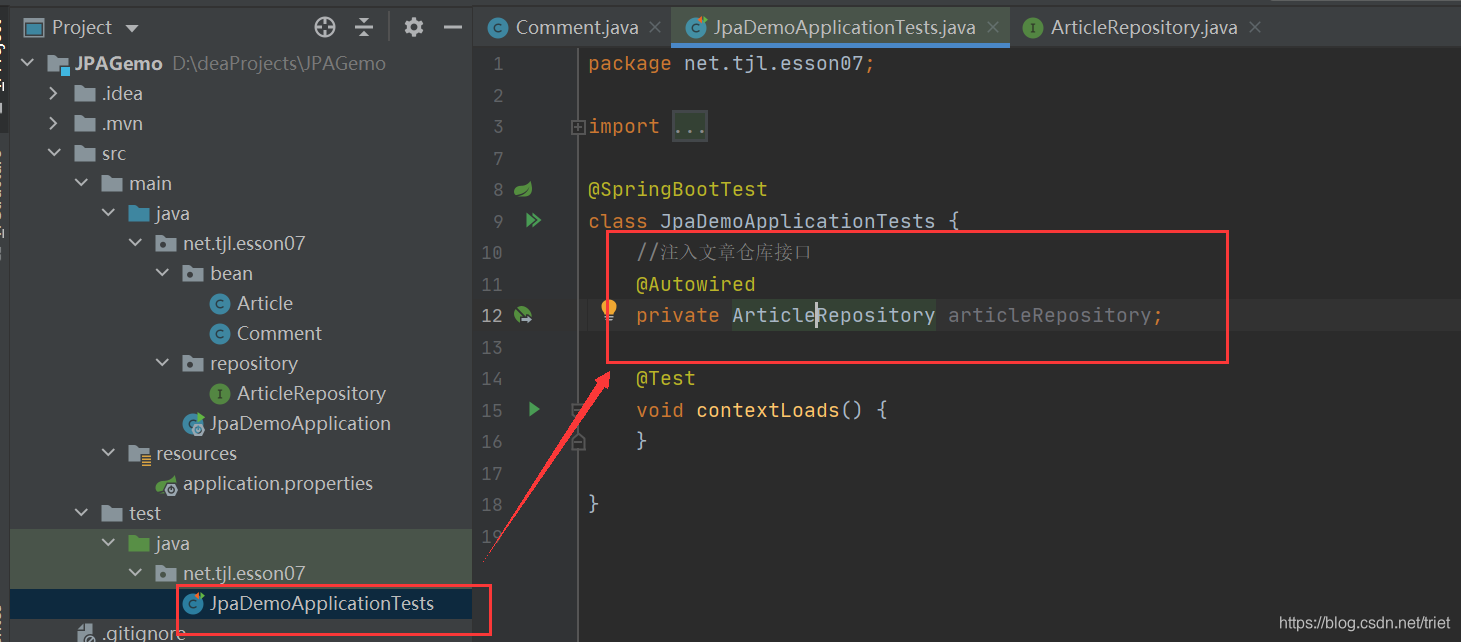Close the Comment.java tab
The image size is (1461, 642).
655,27
